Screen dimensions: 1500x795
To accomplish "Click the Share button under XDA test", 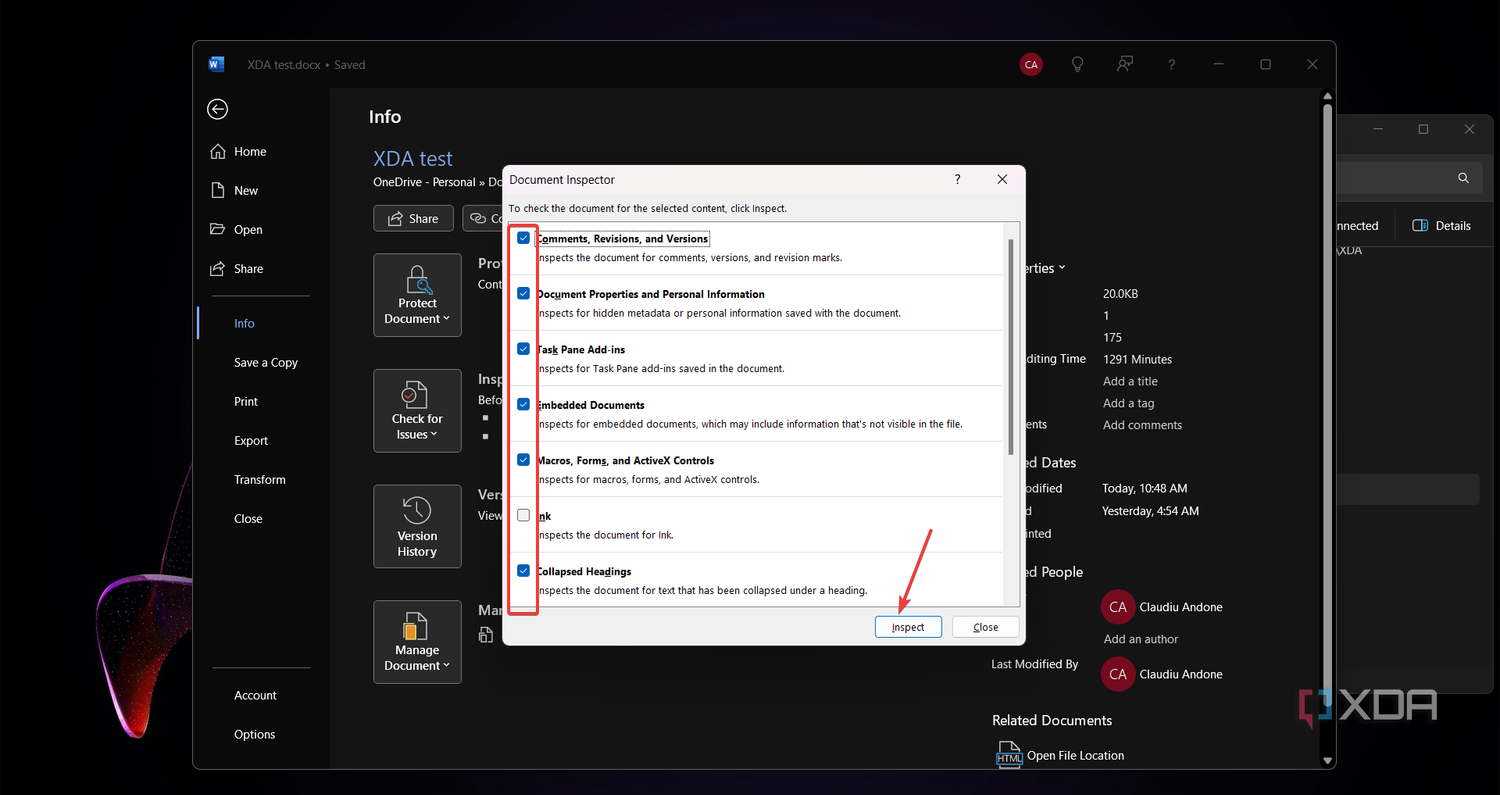I will tap(413, 219).
